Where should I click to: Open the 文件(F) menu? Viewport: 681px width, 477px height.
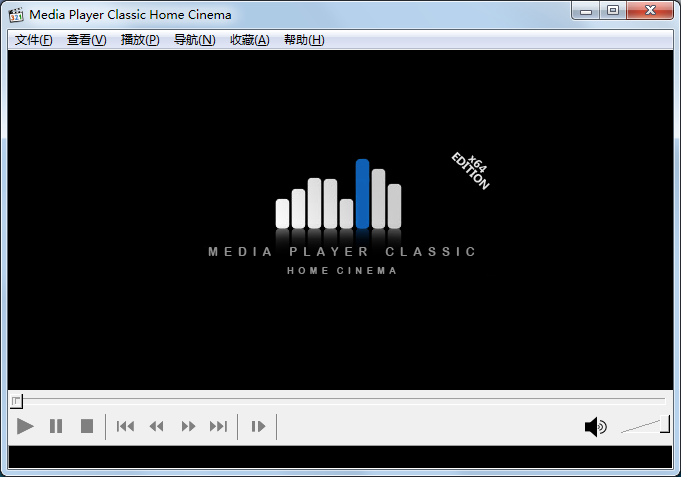click(33, 40)
